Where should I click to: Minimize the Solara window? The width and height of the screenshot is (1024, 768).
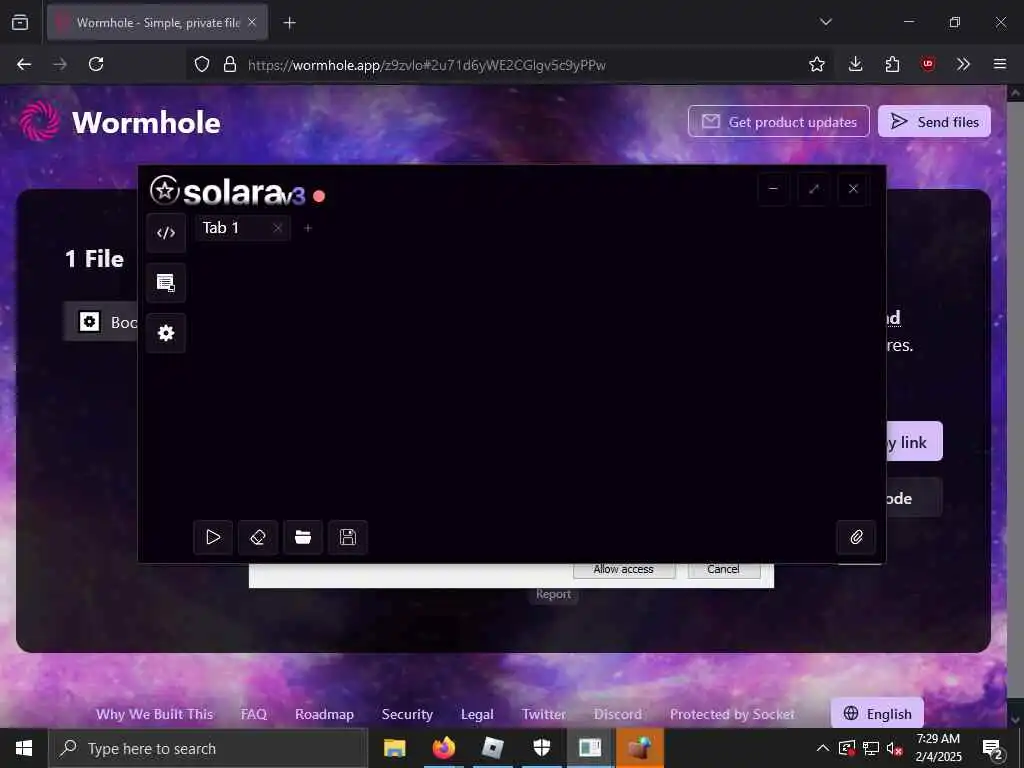(x=773, y=189)
